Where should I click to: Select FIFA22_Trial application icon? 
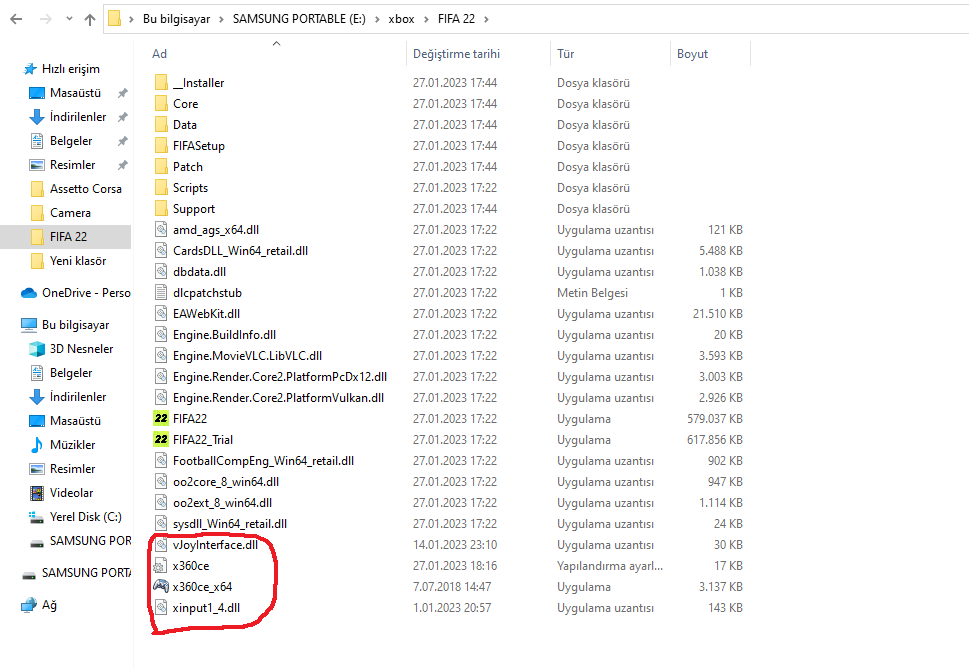161,439
